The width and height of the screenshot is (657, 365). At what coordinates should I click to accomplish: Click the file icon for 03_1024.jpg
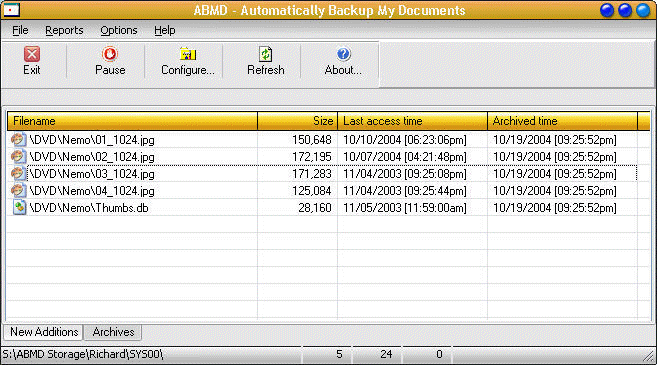click(x=18, y=173)
